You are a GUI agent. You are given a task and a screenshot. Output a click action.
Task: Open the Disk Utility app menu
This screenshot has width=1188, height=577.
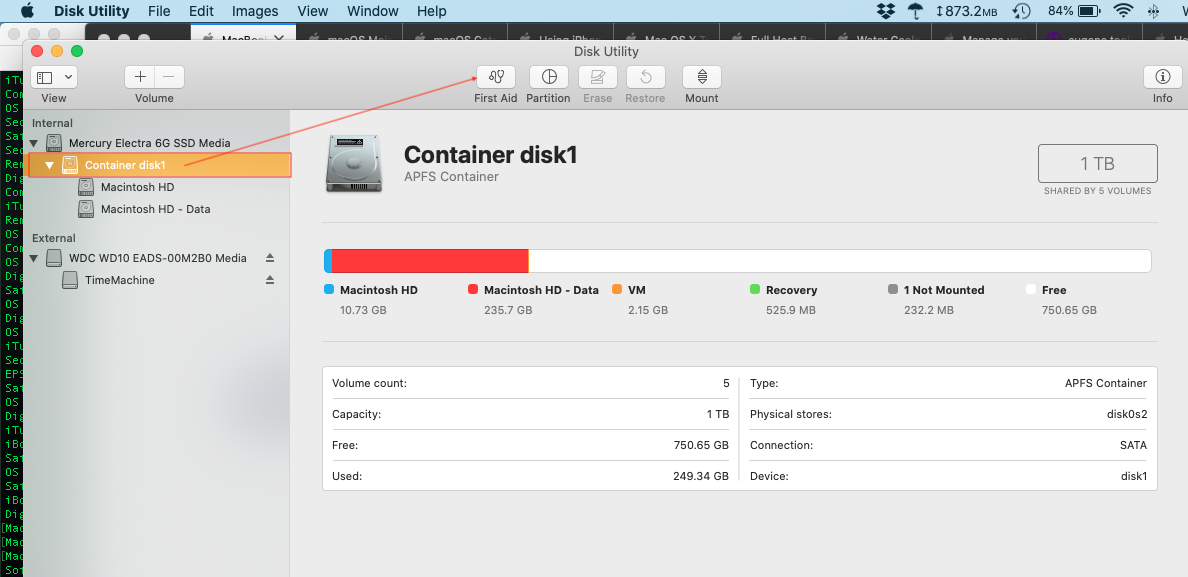coord(92,11)
